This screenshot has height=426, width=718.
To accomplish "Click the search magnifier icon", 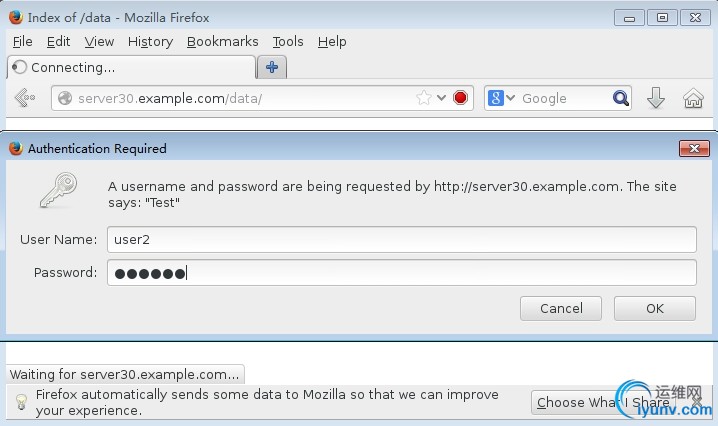I will (x=621, y=98).
